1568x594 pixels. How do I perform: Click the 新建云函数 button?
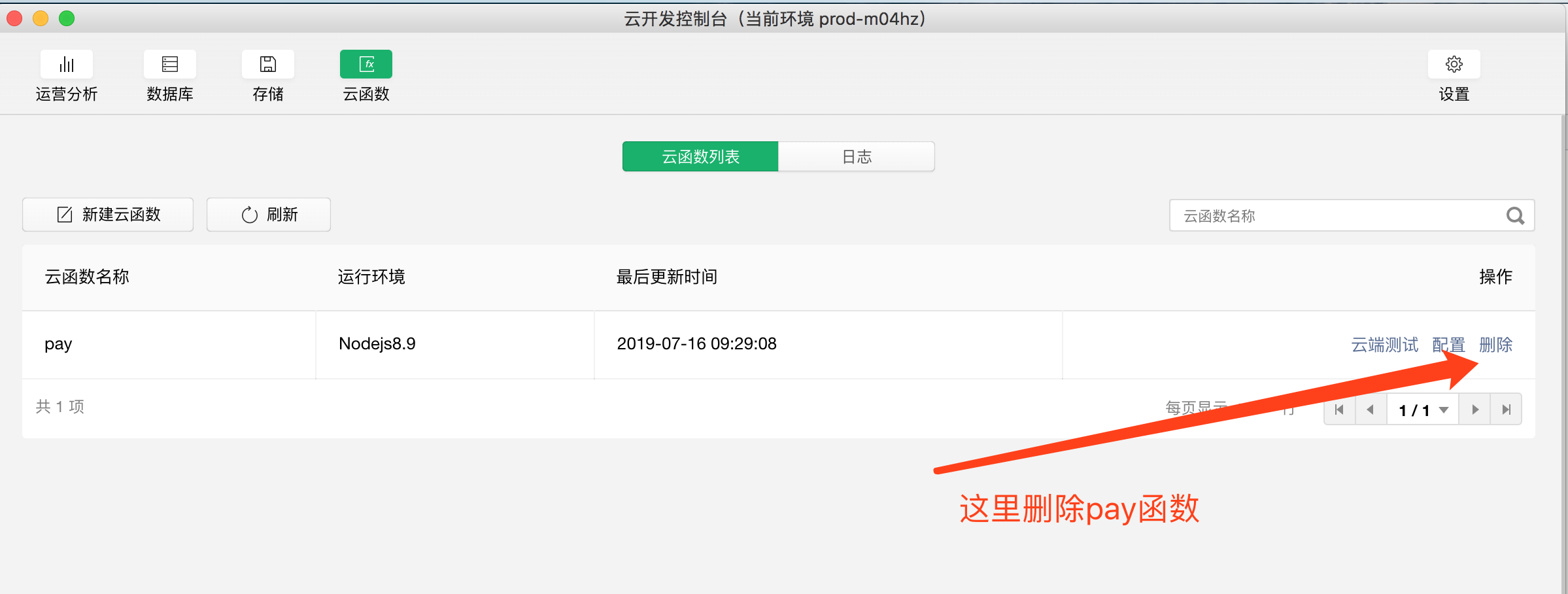click(108, 215)
